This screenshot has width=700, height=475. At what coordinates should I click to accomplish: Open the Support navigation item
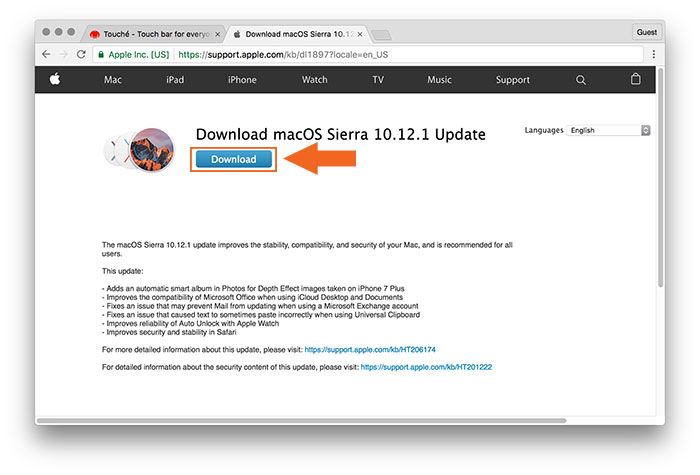click(512, 80)
